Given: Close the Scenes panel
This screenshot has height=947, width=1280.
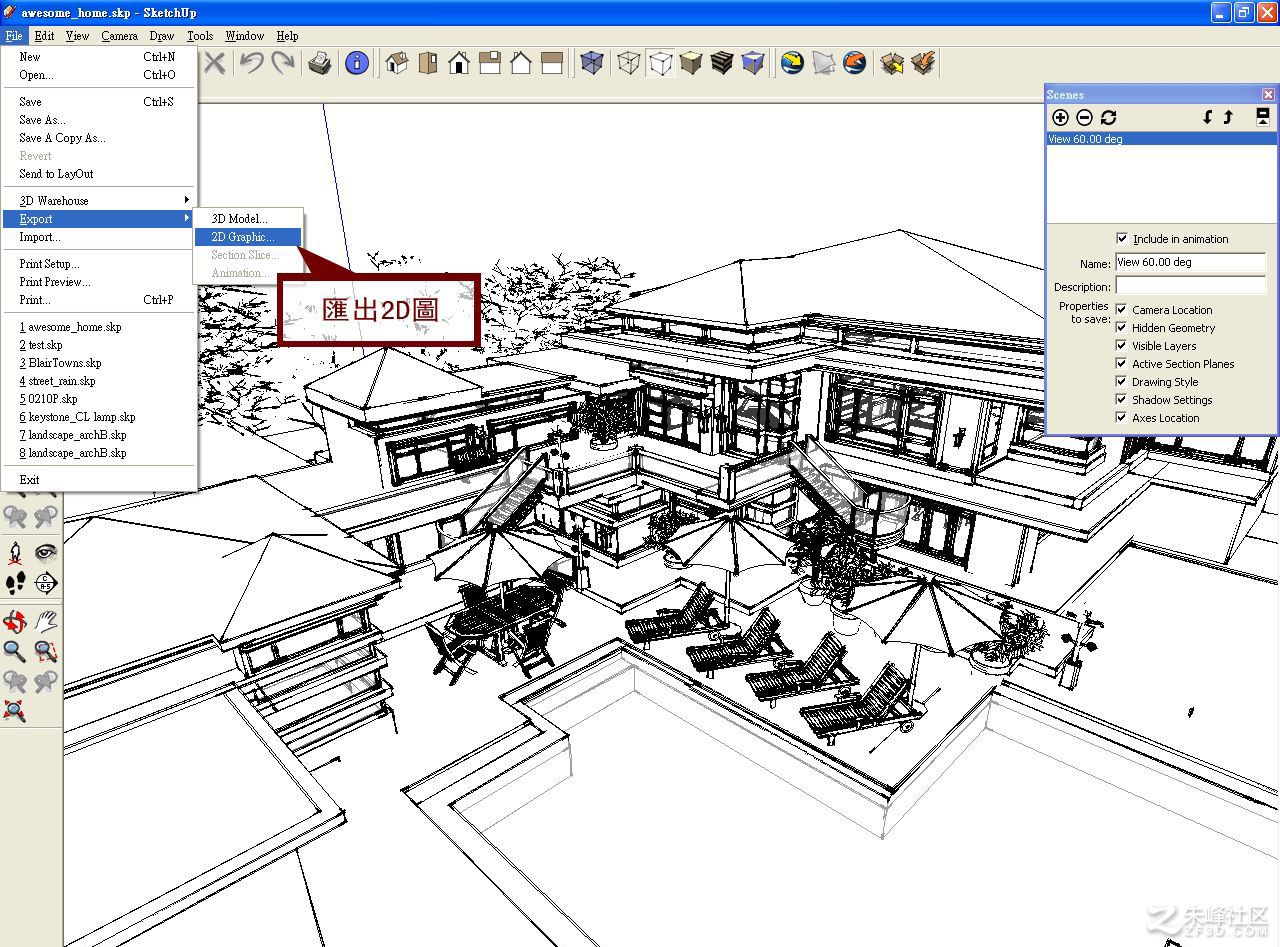Looking at the screenshot, I should pyautogui.click(x=1268, y=94).
